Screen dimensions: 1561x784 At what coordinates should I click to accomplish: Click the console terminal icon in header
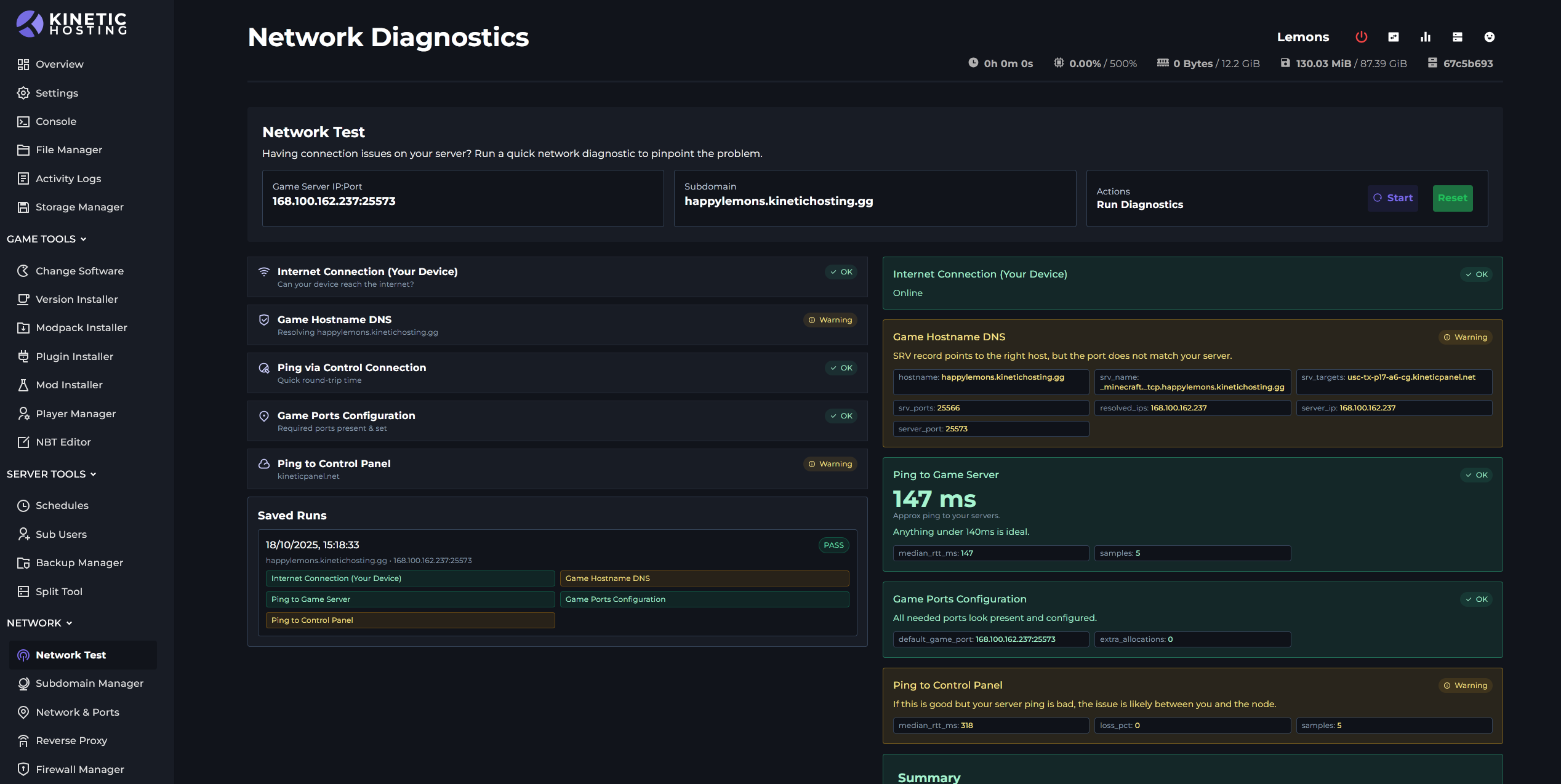coord(1394,37)
